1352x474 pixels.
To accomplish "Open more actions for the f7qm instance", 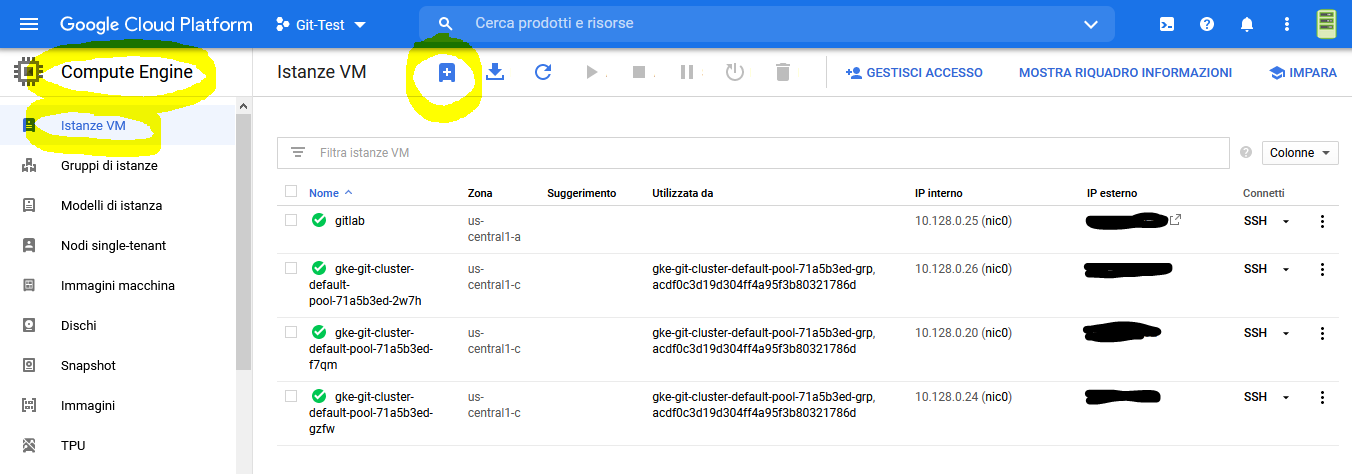I will pos(1323,333).
